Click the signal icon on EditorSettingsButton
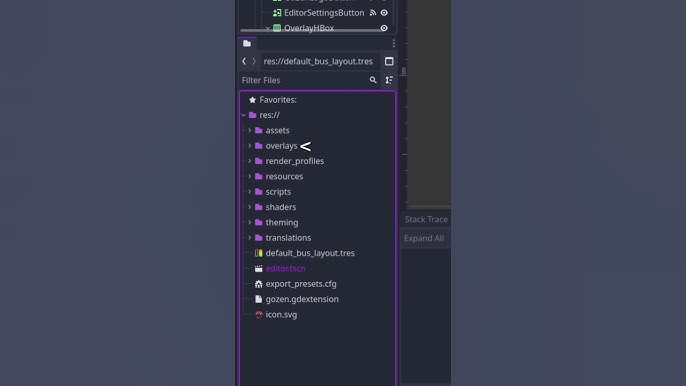The width and height of the screenshot is (686, 386). [x=373, y=13]
